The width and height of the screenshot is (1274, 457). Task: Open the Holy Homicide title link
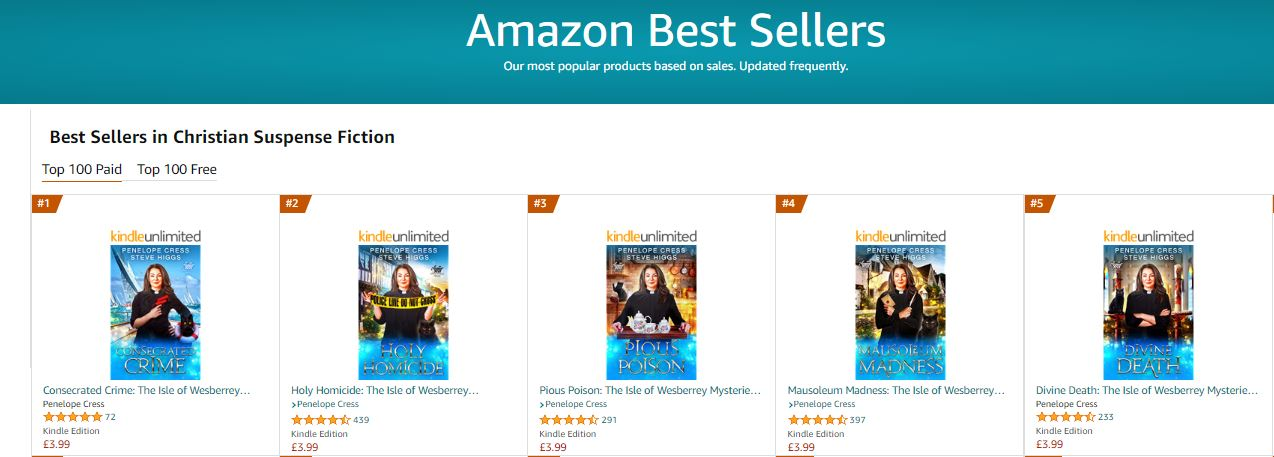pyautogui.click(x=385, y=390)
